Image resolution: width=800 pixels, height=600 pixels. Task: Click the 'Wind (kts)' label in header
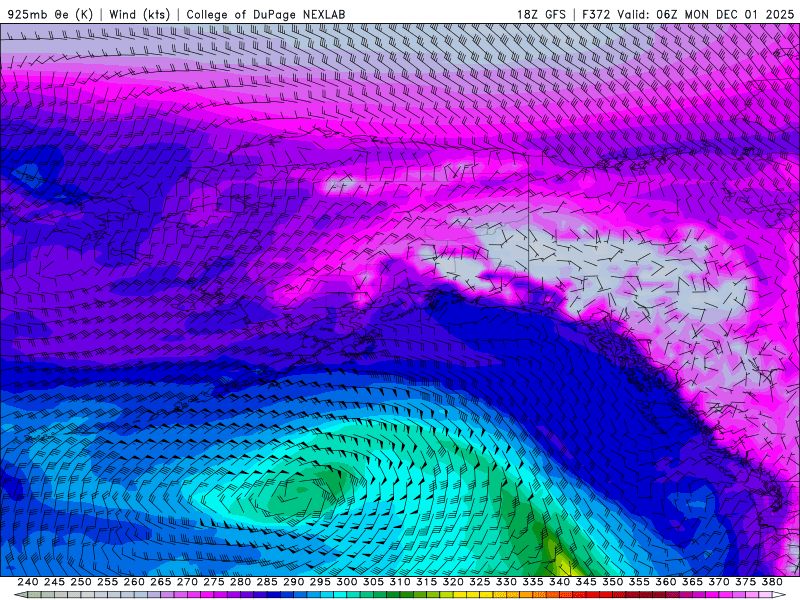tap(139, 14)
